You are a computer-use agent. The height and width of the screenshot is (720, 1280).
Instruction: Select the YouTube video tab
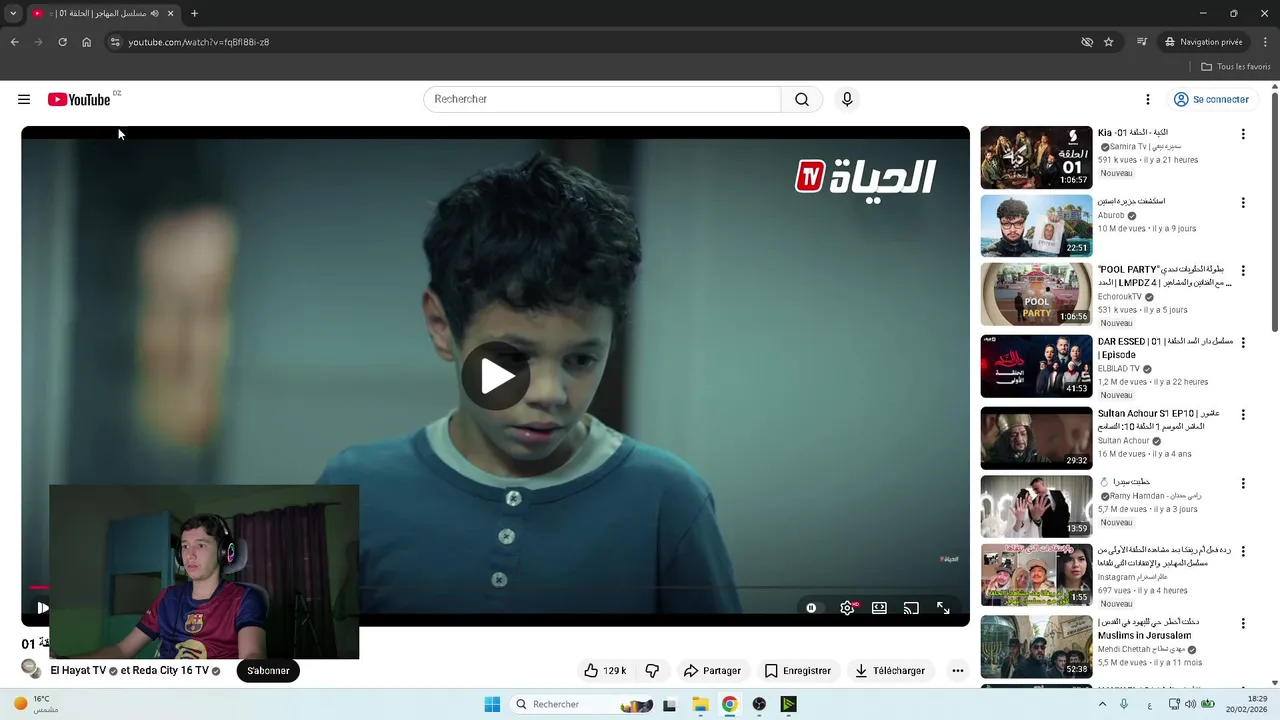click(103, 13)
